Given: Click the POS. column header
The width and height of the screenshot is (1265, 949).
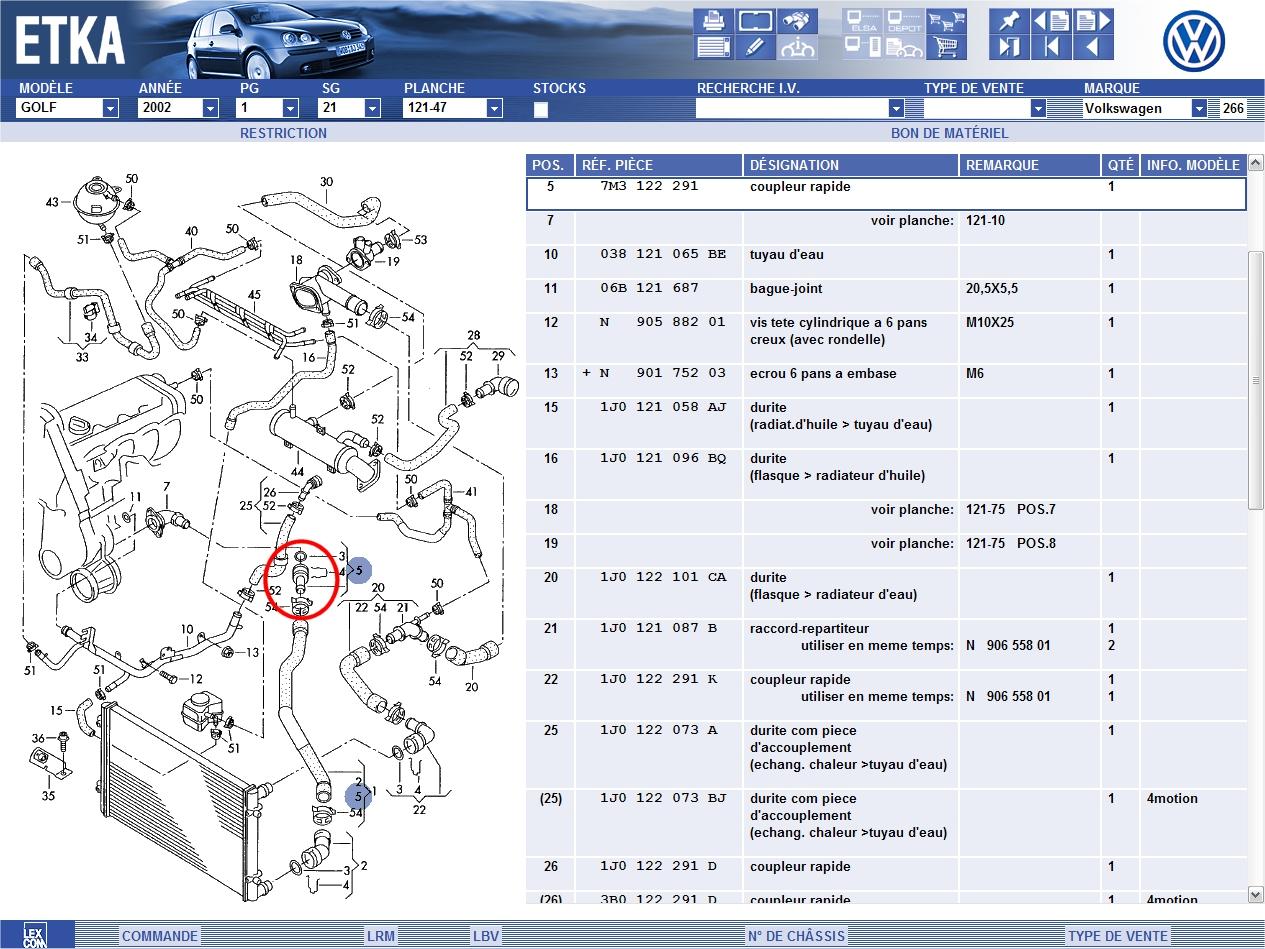Looking at the screenshot, I should click(x=550, y=165).
